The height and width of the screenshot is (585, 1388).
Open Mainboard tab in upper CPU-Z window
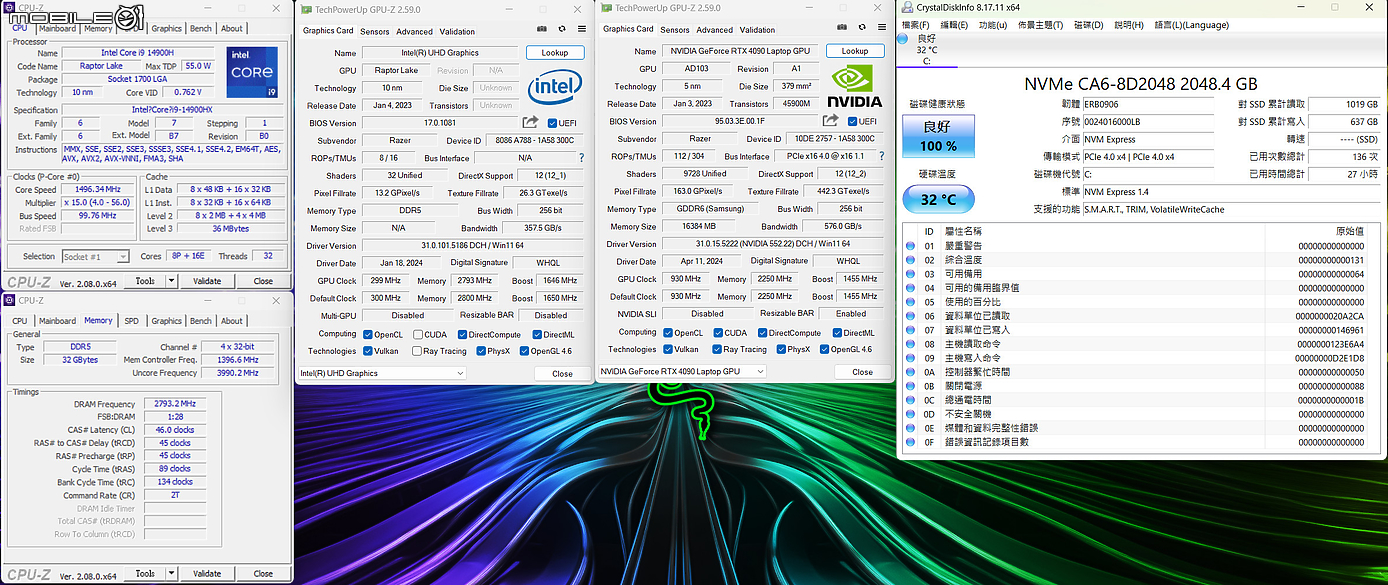pyautogui.click(x=57, y=29)
